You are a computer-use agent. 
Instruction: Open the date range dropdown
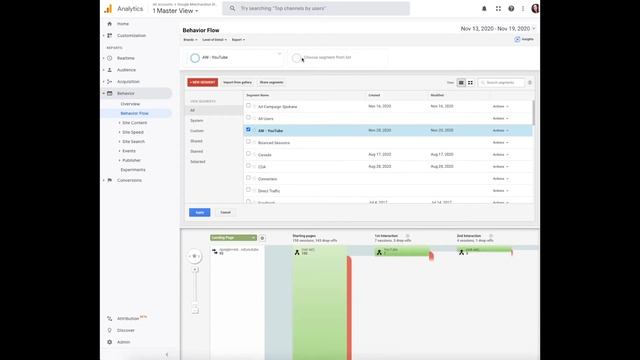click(498, 29)
